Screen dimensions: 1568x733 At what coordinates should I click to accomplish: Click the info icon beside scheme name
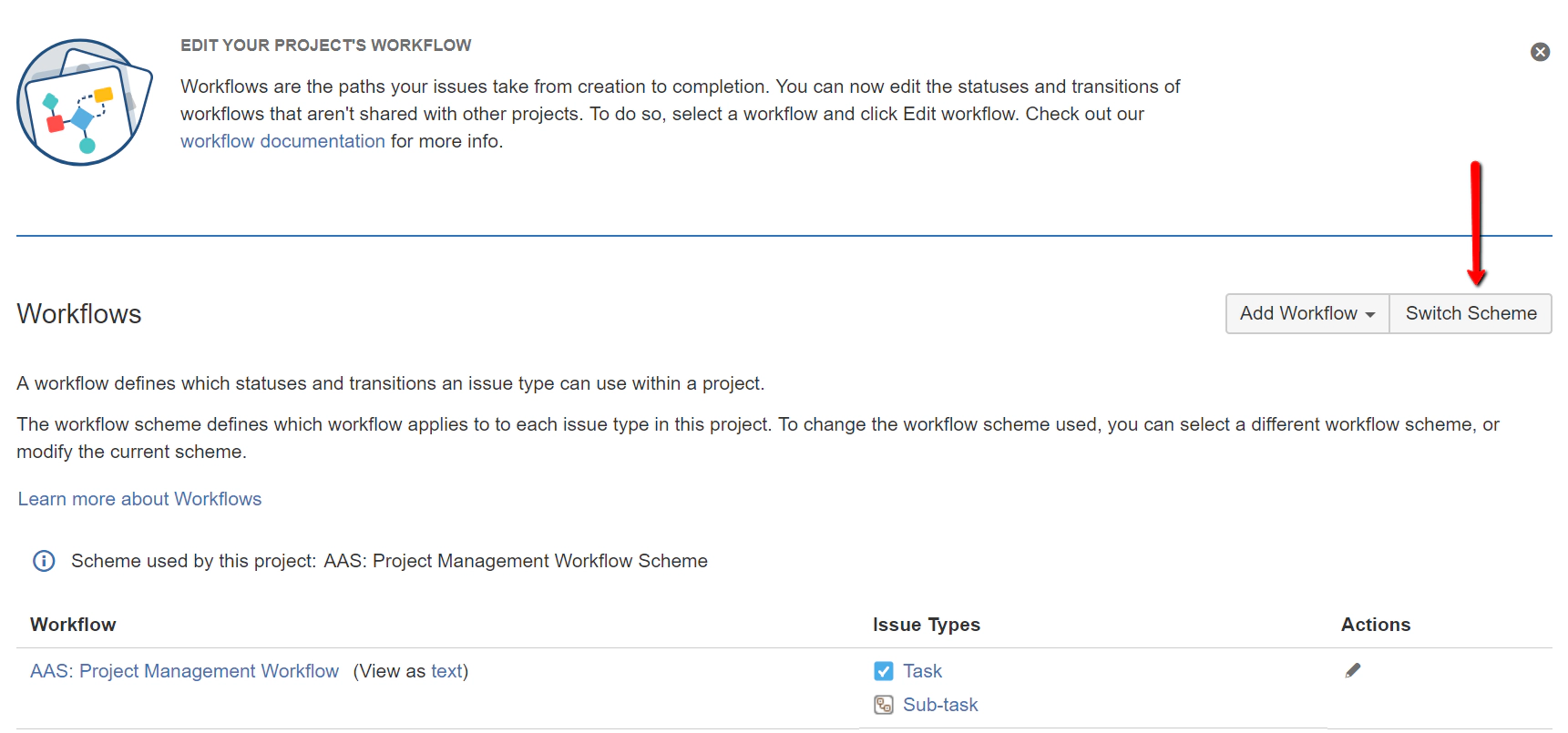44,561
